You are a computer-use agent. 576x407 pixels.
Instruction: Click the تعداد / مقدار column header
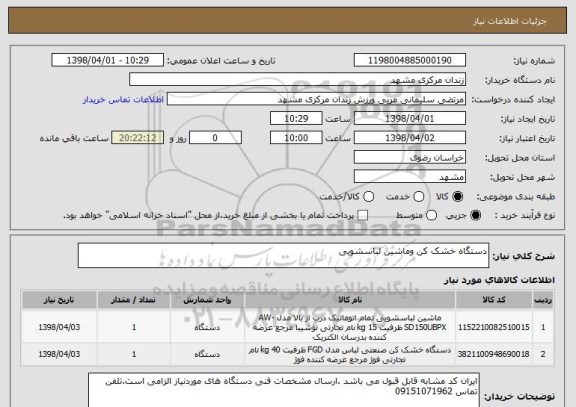[x=134, y=300]
